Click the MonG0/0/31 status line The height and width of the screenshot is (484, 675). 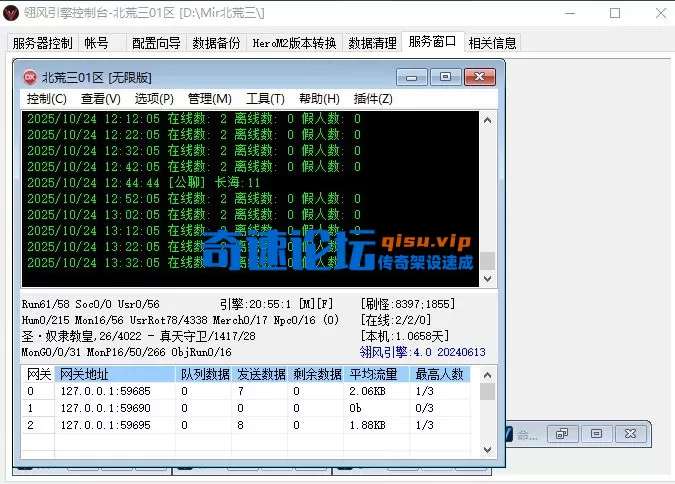(127, 352)
